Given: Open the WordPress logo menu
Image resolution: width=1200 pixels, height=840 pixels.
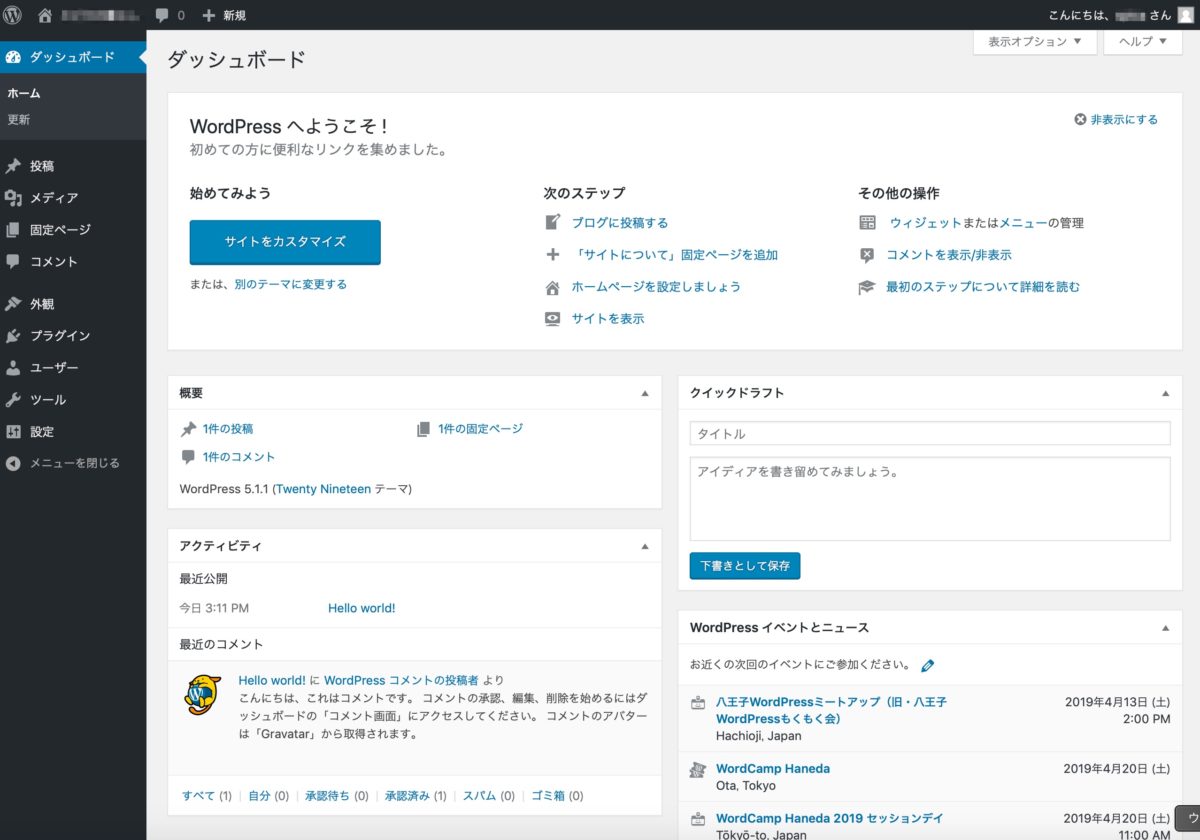Looking at the screenshot, I should 13,15.
